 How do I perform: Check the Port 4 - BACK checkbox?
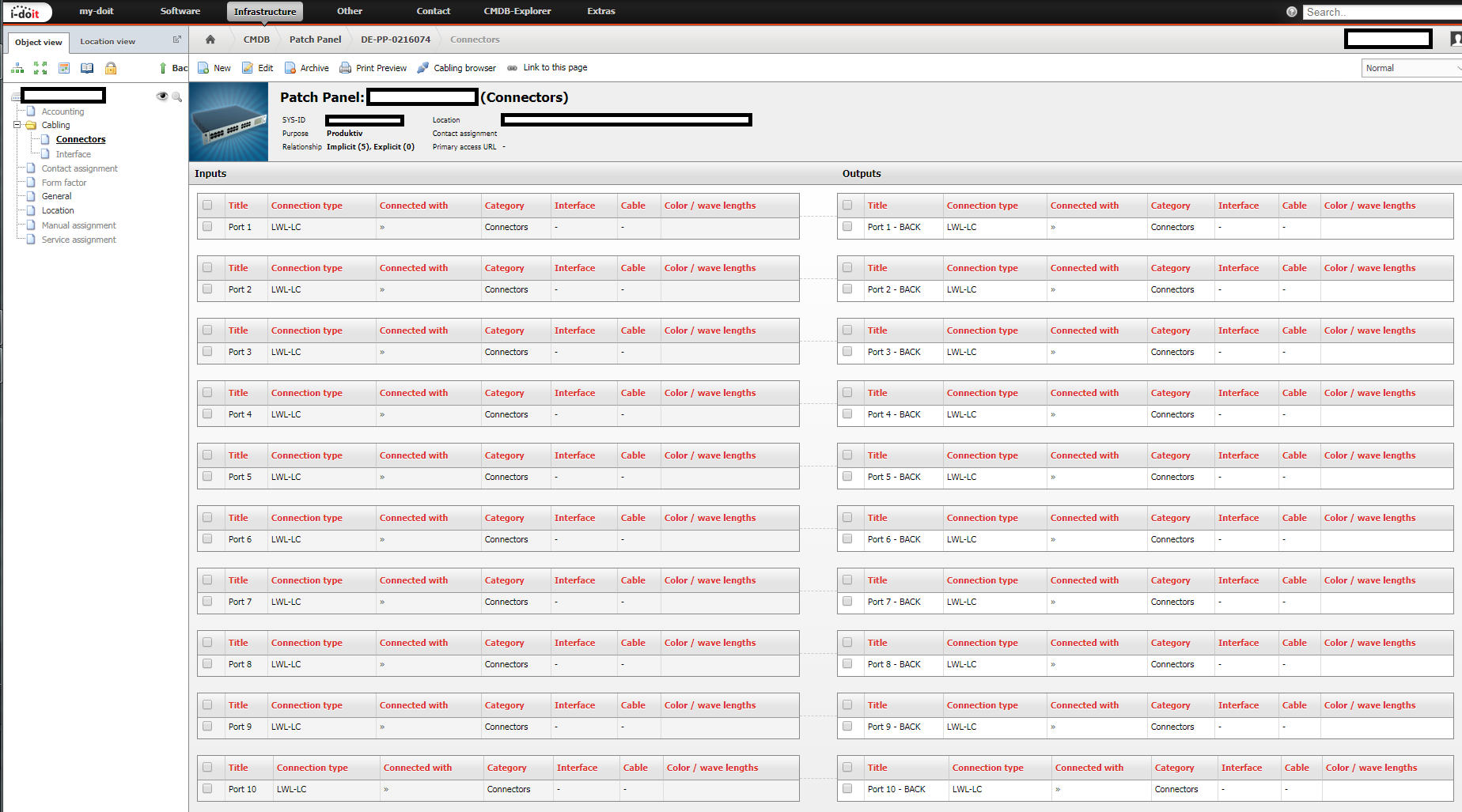pyautogui.click(x=847, y=414)
